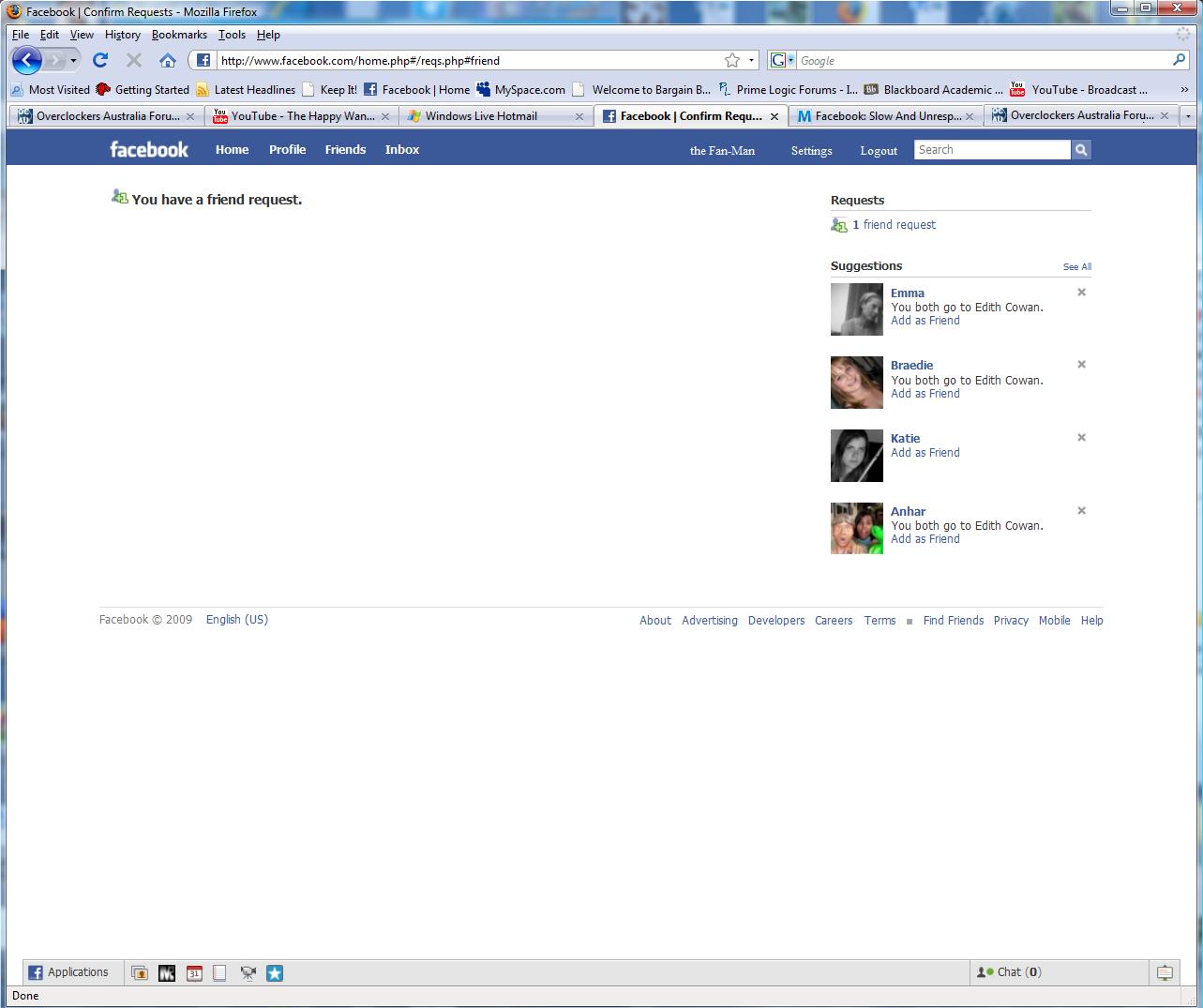The image size is (1203, 1008).
Task: Open the blue star app icon in bottom bar
Action: (x=275, y=973)
